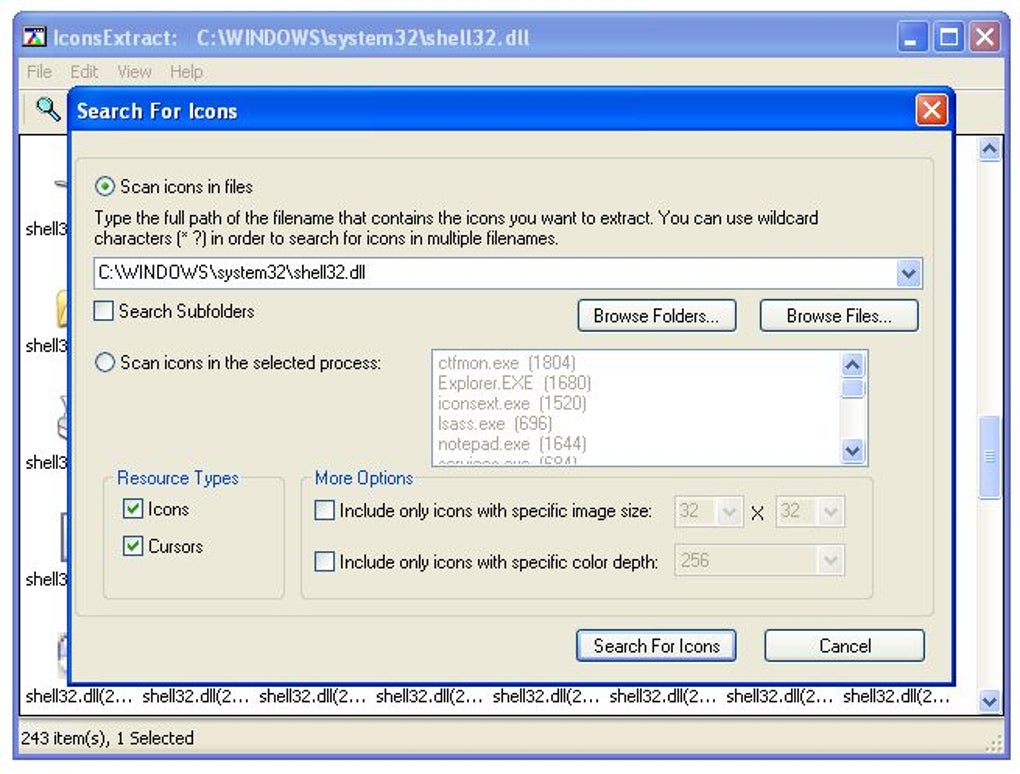Click the Browse Folders button
Image resolution: width=1020 pixels, height=774 pixels.
point(657,316)
